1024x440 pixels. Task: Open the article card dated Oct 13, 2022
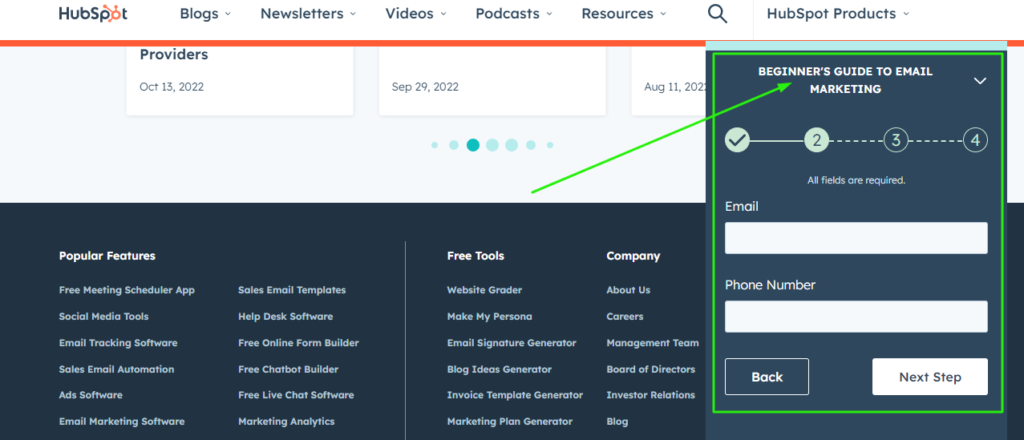pos(240,81)
